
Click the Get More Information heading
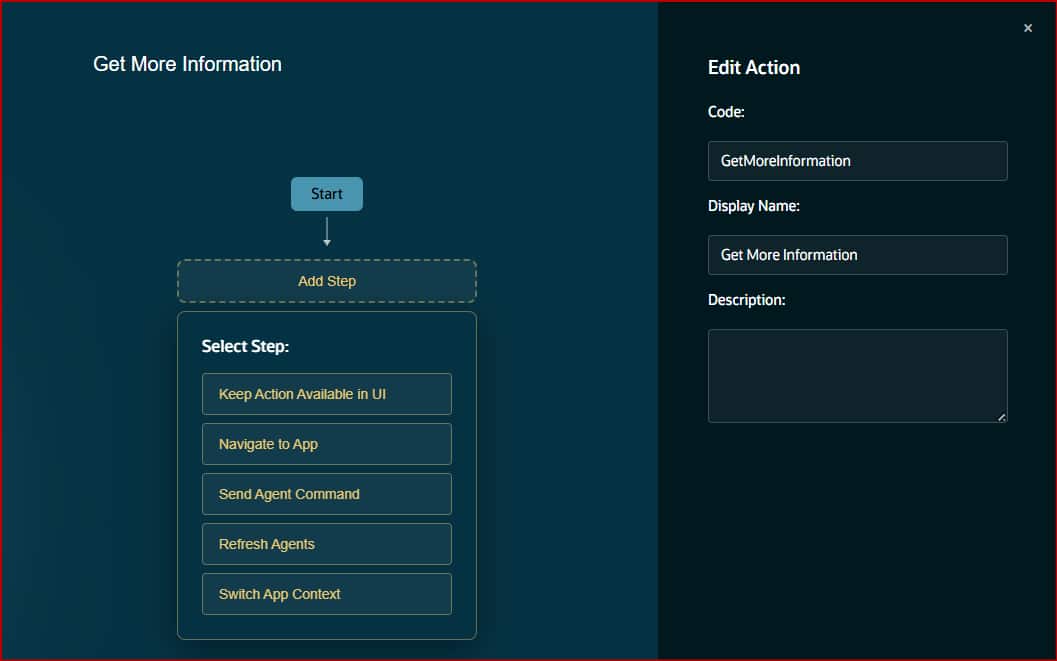187,64
